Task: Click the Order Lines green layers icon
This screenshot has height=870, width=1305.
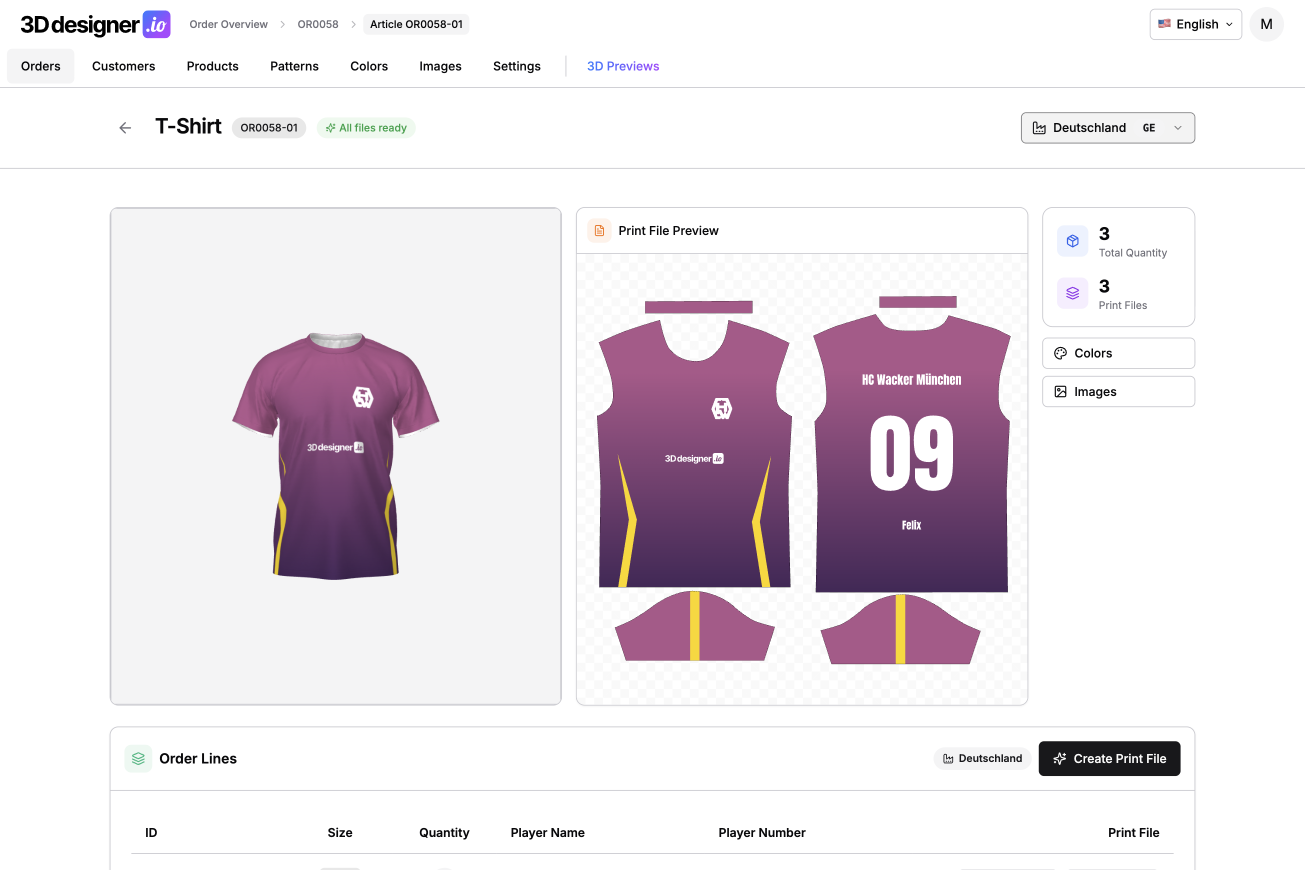Action: [138, 759]
